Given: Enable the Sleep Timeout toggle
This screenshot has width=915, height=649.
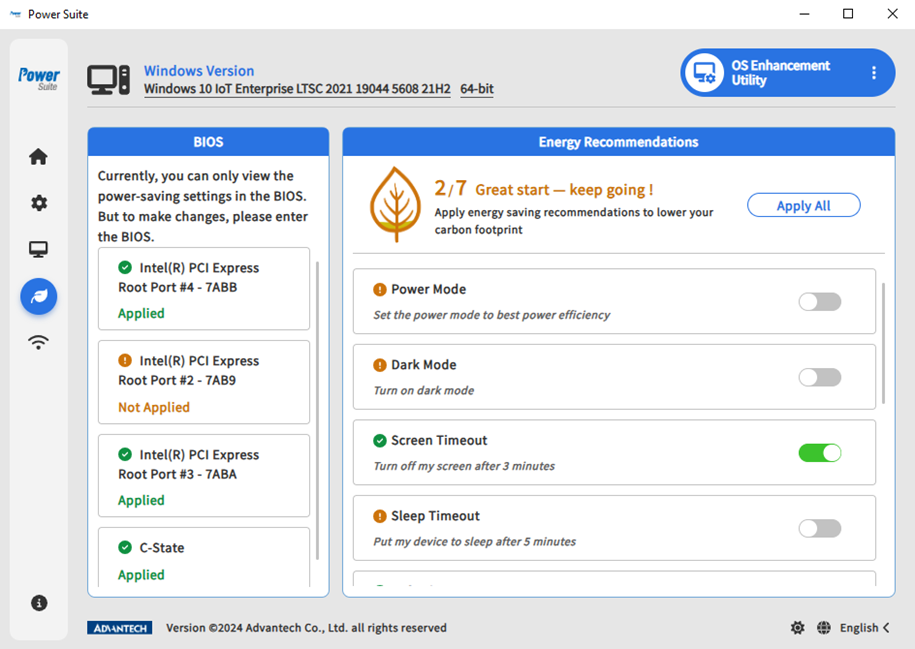Looking at the screenshot, I should click(819, 528).
